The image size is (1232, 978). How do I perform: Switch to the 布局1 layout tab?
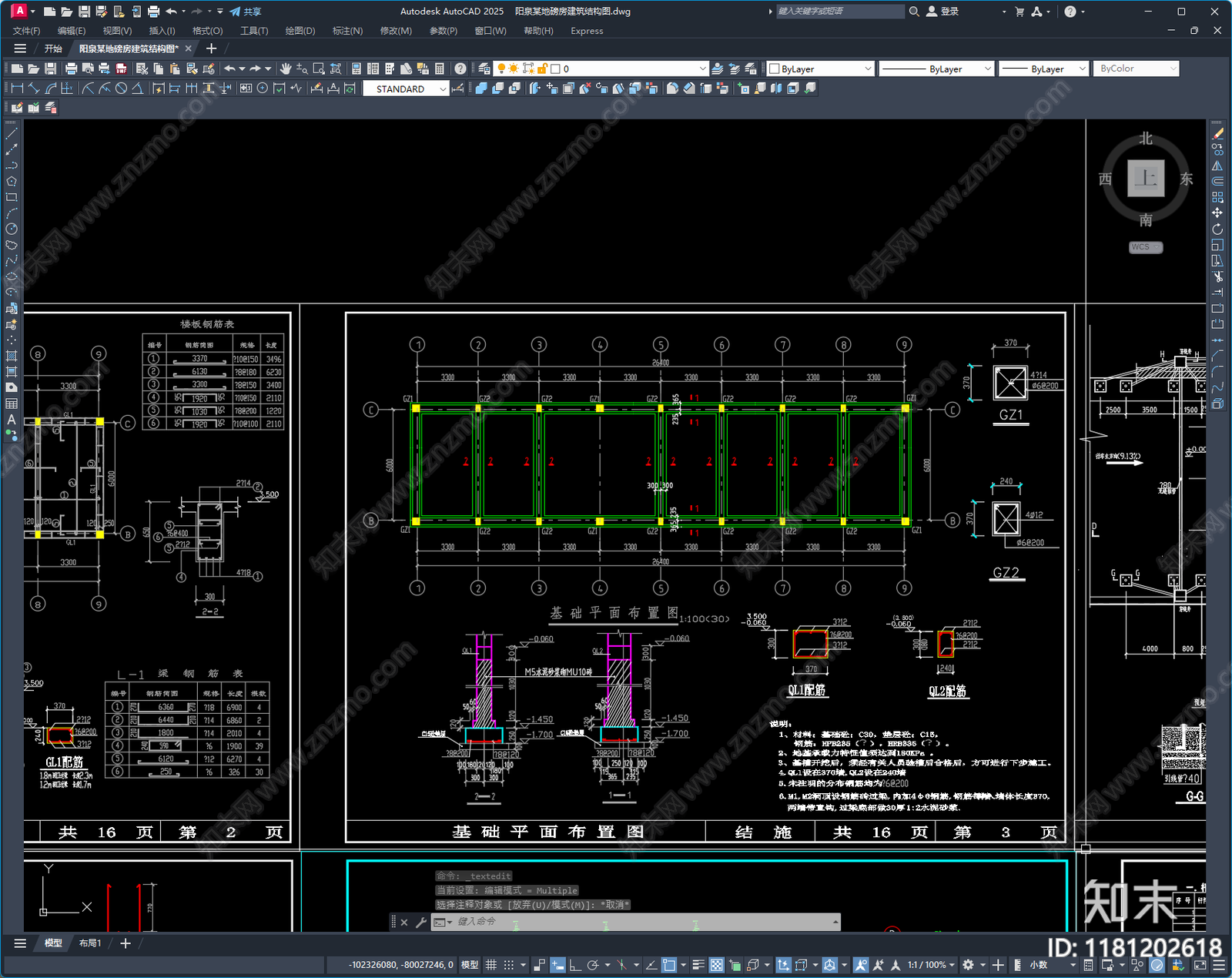[x=90, y=943]
